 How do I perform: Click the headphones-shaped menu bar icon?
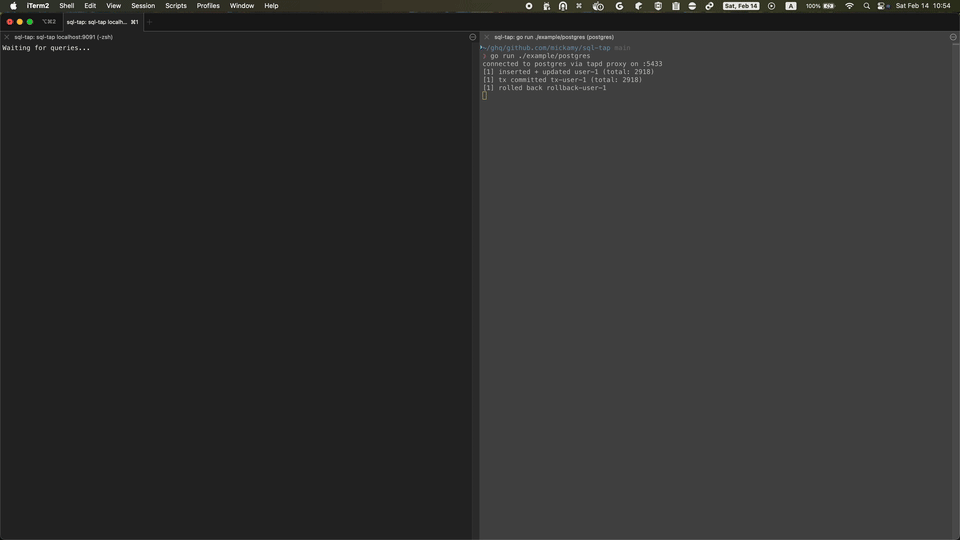coord(563,6)
